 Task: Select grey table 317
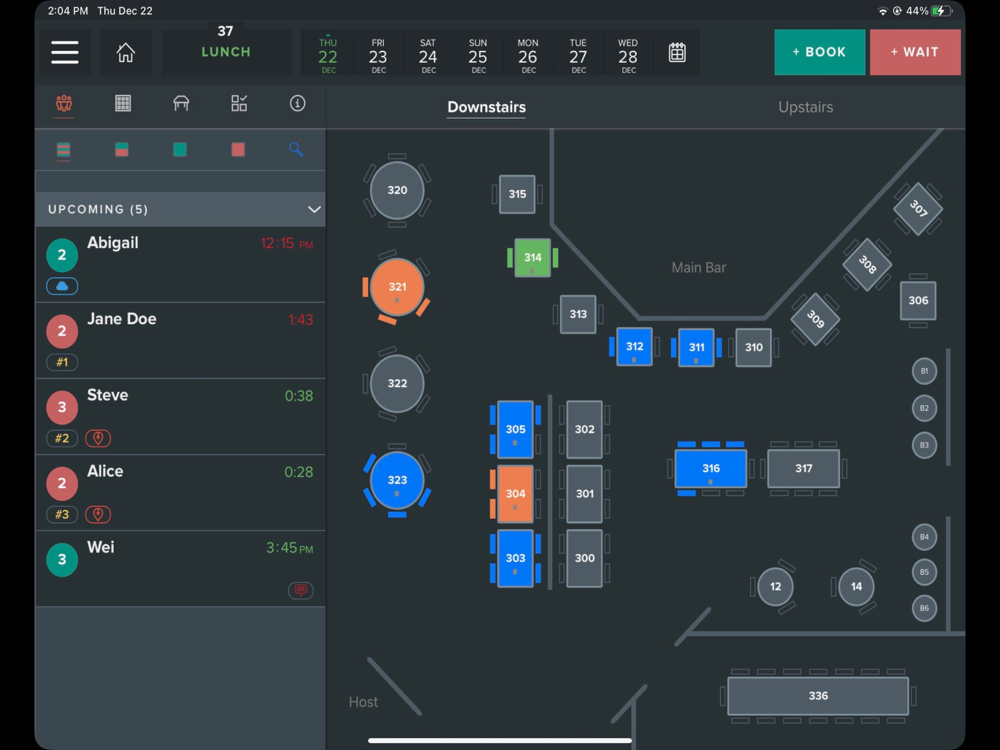(804, 468)
